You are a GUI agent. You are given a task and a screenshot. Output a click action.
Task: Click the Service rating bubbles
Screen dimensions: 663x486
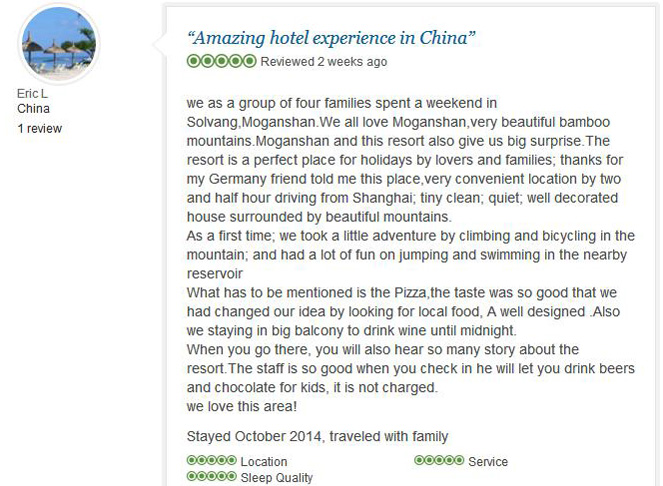pyautogui.click(x=439, y=460)
